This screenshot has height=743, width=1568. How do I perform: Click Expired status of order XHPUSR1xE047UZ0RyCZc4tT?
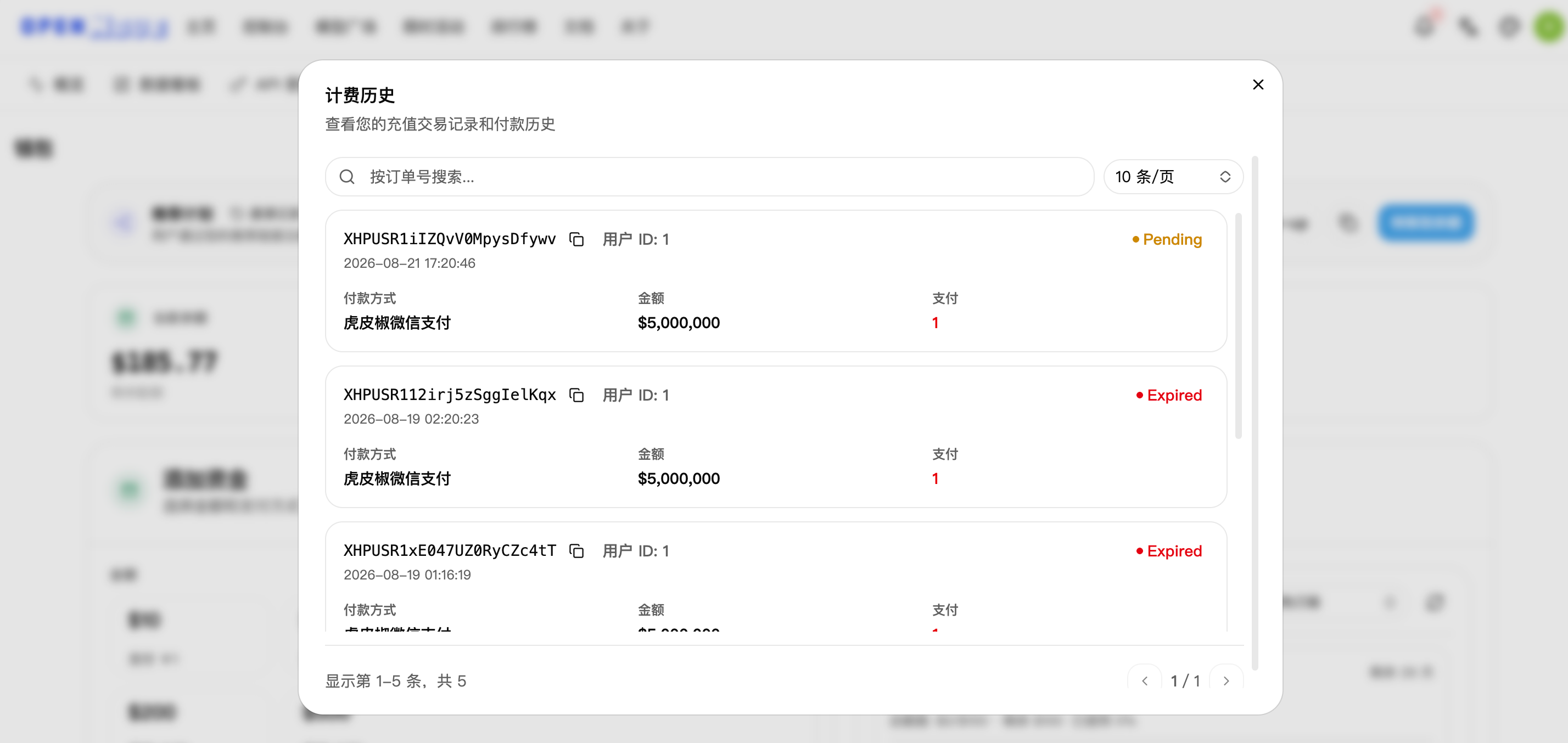(x=1169, y=551)
